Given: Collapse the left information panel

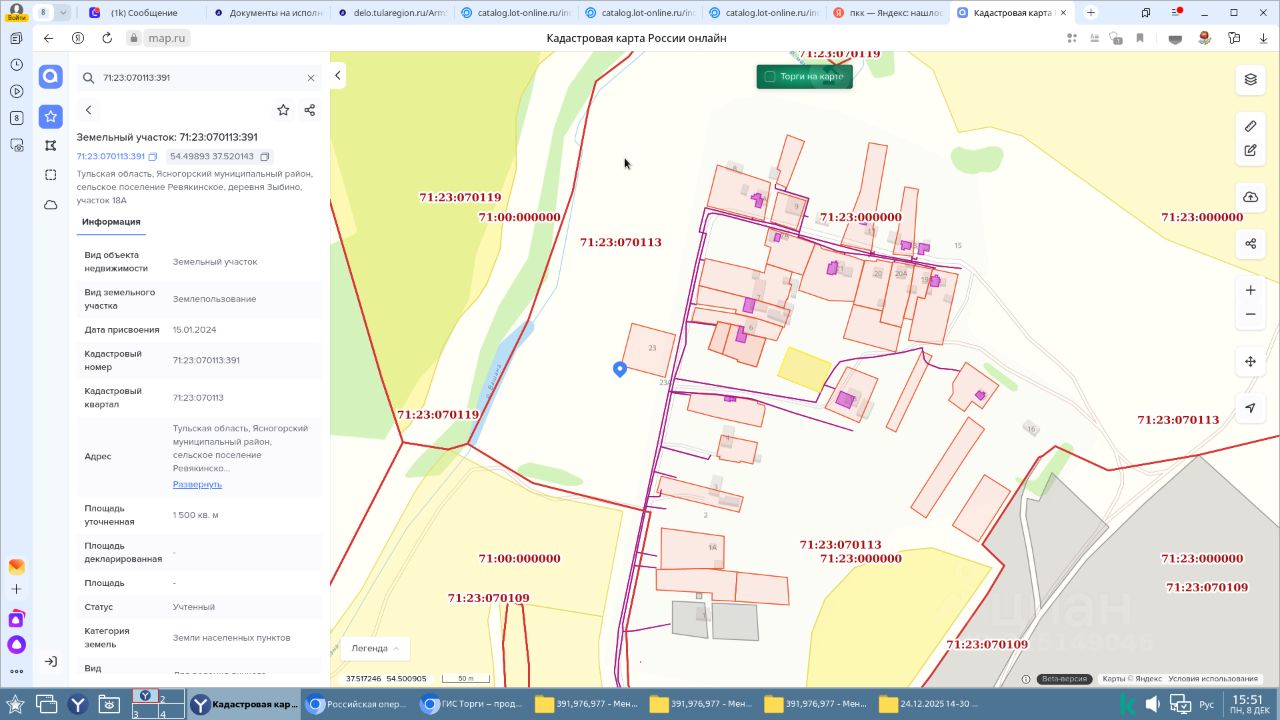Looking at the screenshot, I should [338, 76].
